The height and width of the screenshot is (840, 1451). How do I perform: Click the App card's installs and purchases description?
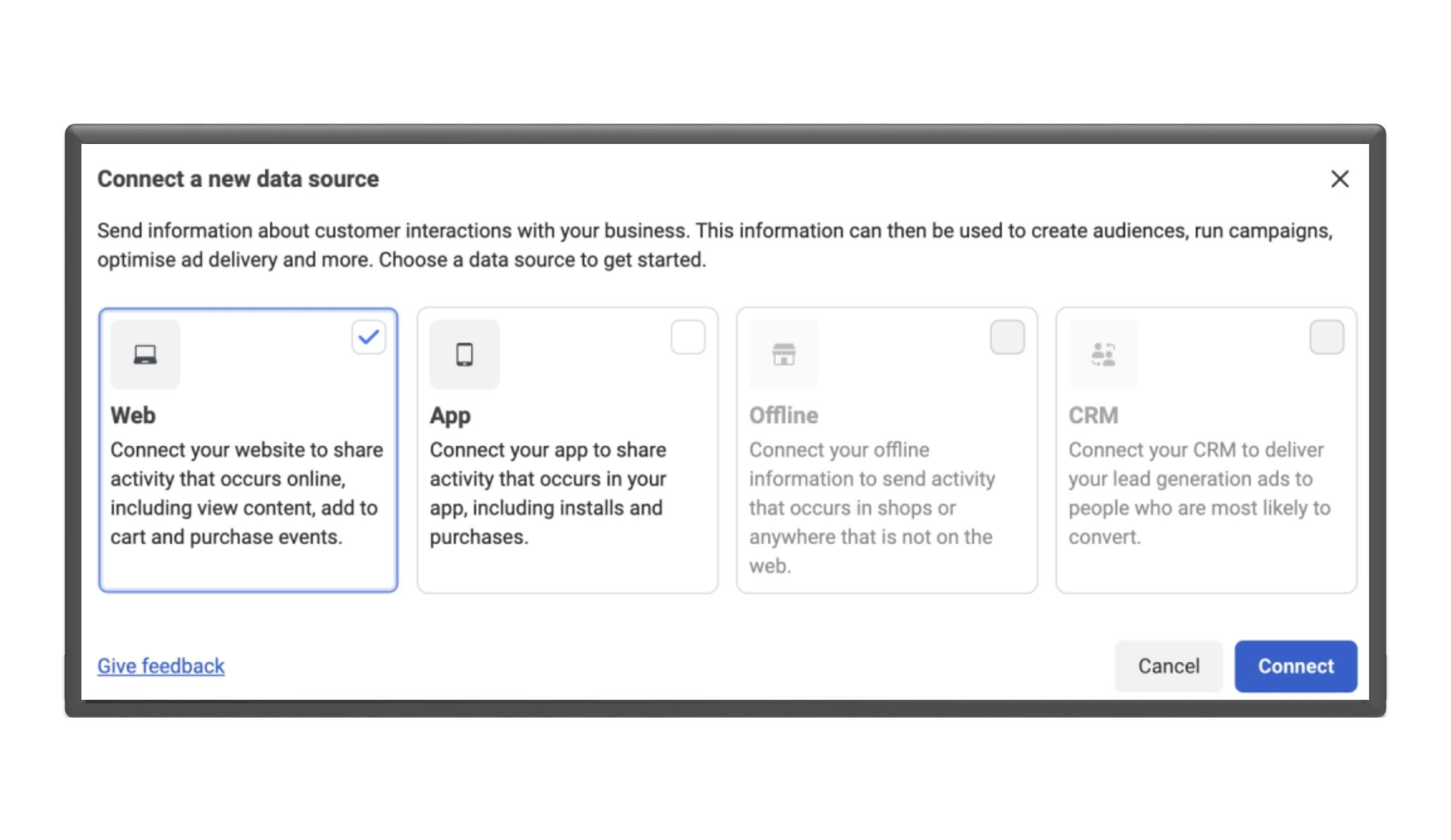click(547, 493)
